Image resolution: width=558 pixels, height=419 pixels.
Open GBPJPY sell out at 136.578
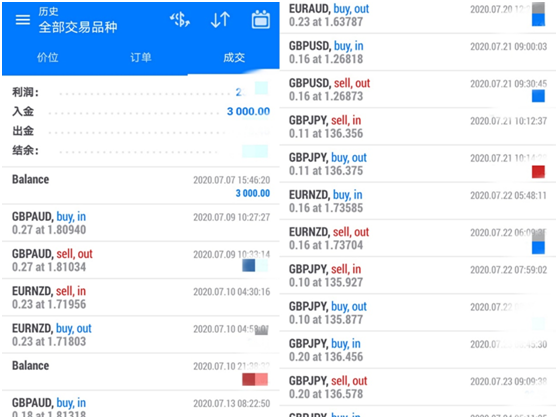pos(418,387)
